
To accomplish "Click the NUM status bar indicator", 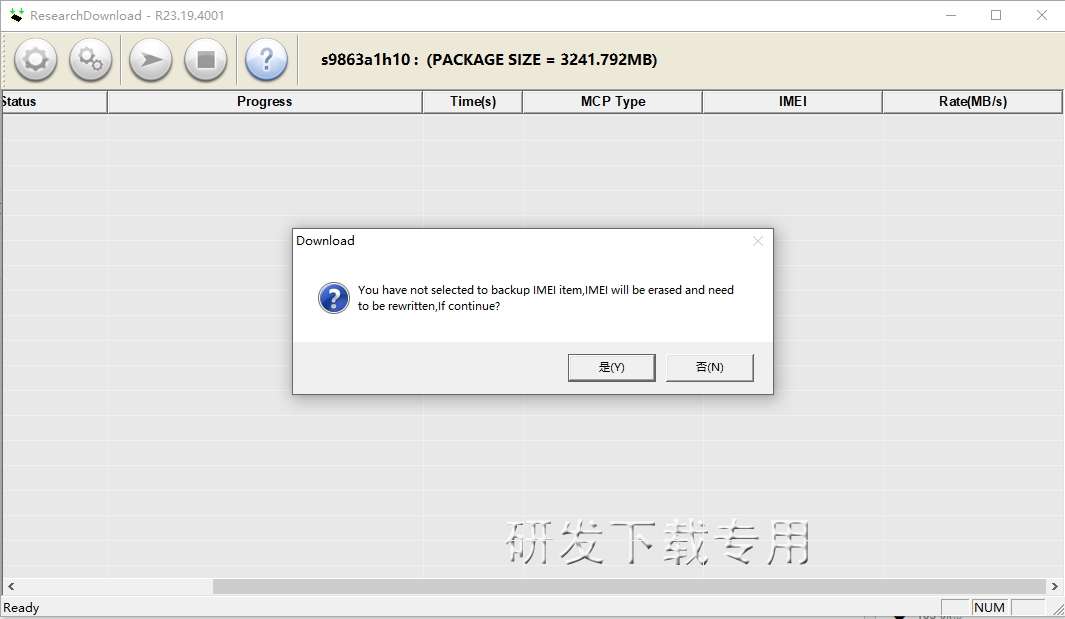I will (989, 607).
